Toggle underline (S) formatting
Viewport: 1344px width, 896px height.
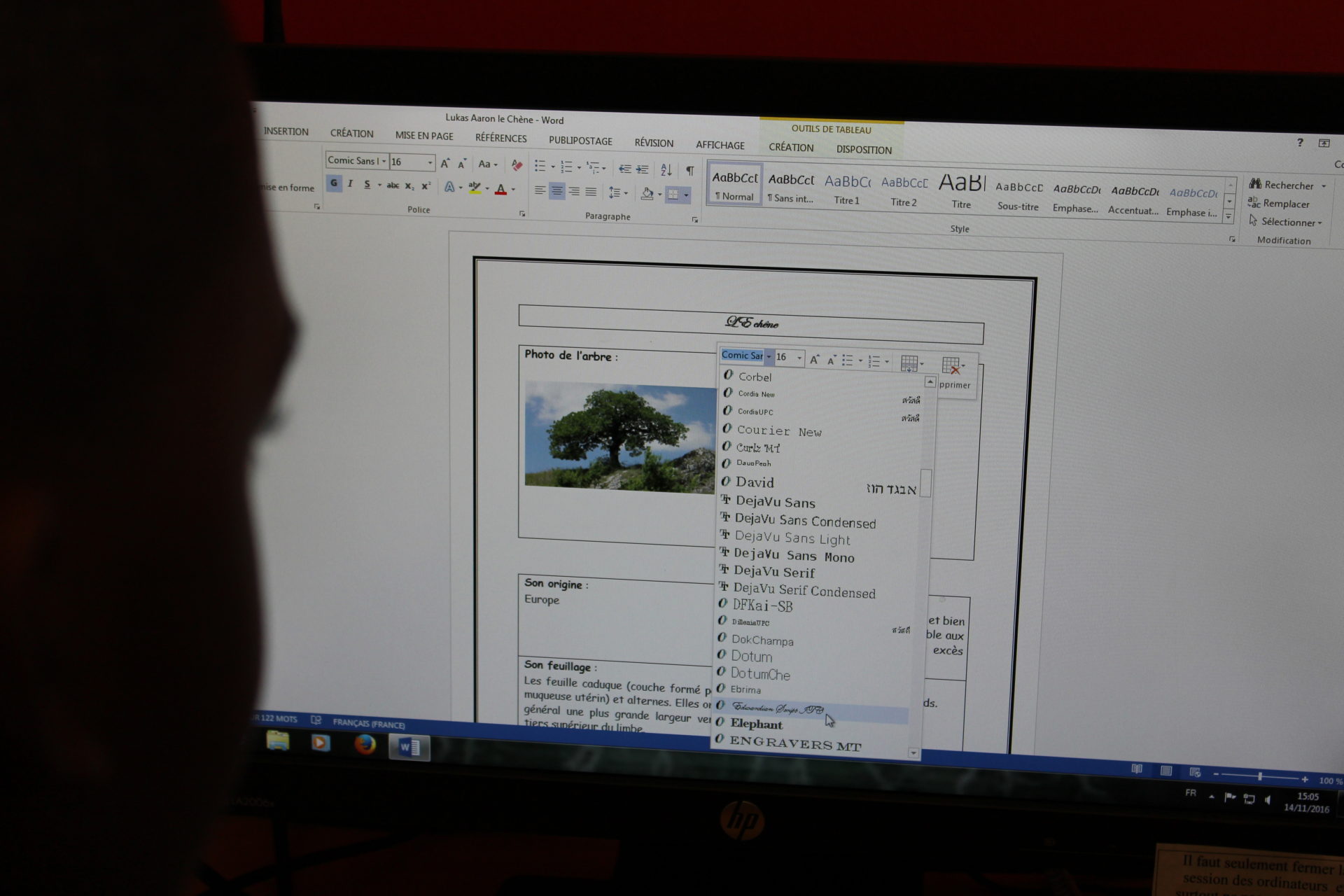tap(366, 185)
